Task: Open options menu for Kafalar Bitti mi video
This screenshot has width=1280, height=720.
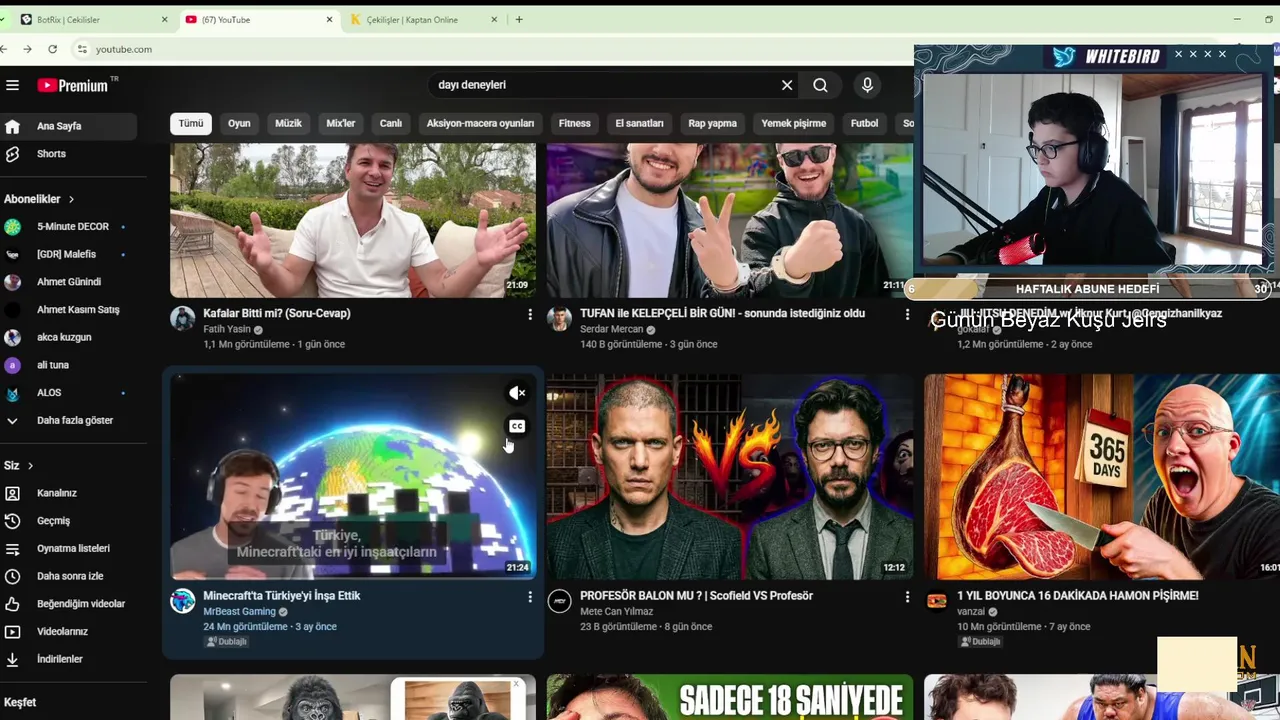Action: 530,314
